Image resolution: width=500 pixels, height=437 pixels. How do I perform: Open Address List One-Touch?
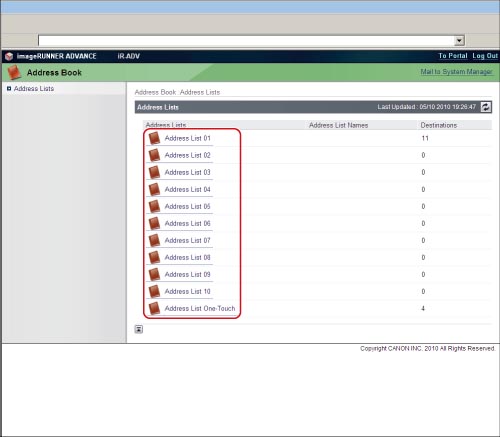click(200, 308)
